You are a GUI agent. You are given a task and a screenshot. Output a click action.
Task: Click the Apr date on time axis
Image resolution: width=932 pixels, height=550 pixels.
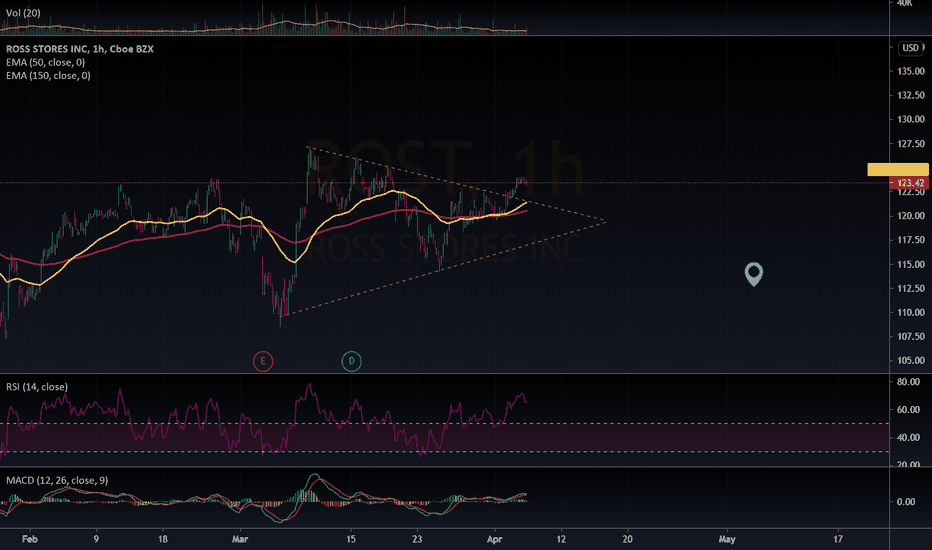point(495,539)
